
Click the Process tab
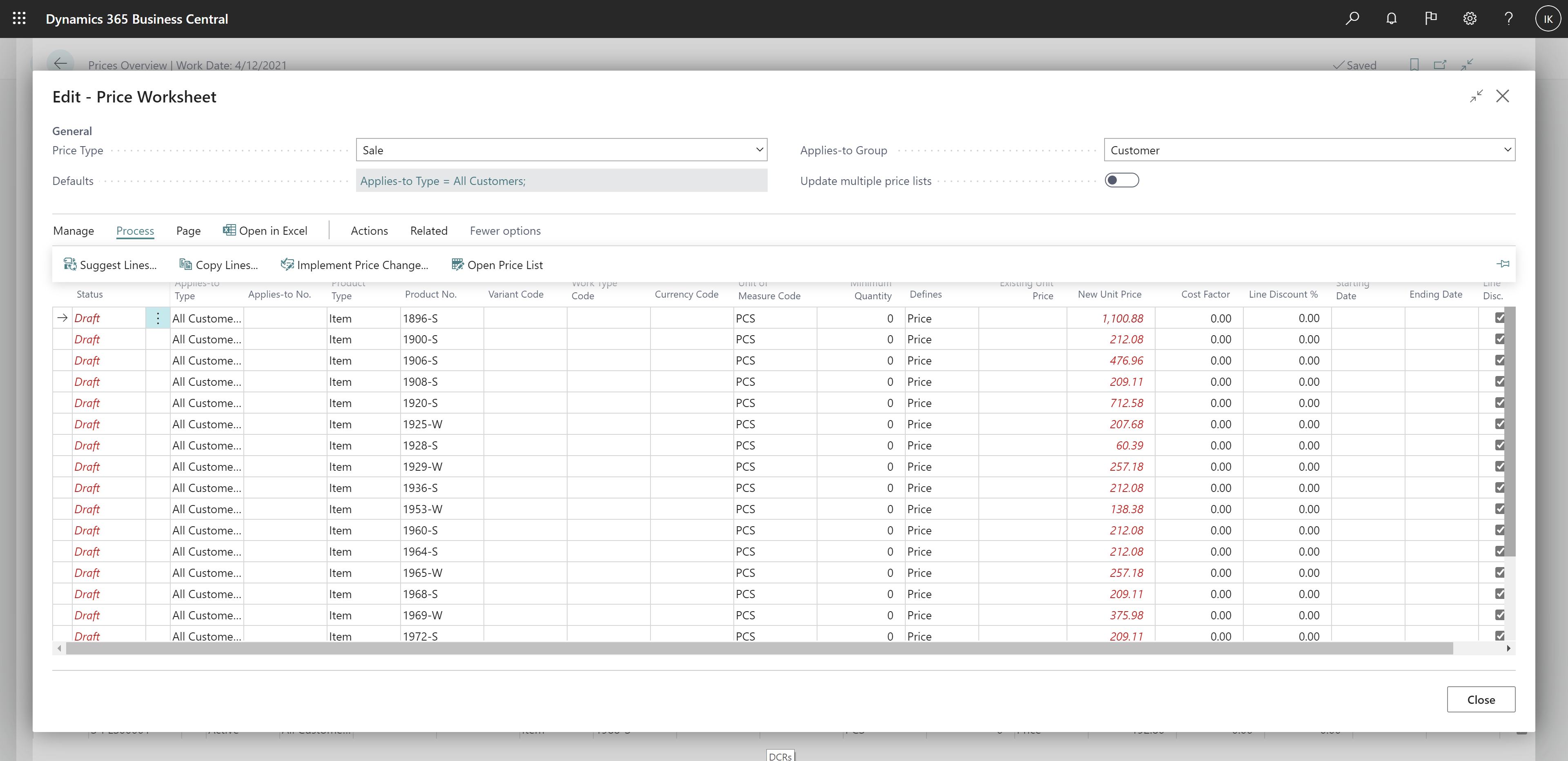[x=134, y=230]
